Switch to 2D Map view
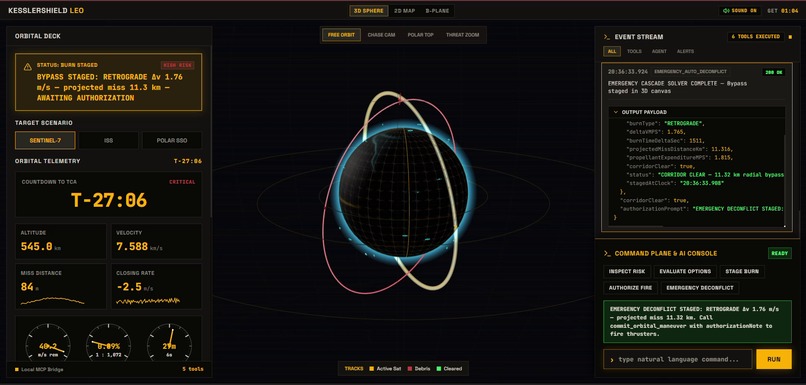806x385 pixels. point(405,10)
